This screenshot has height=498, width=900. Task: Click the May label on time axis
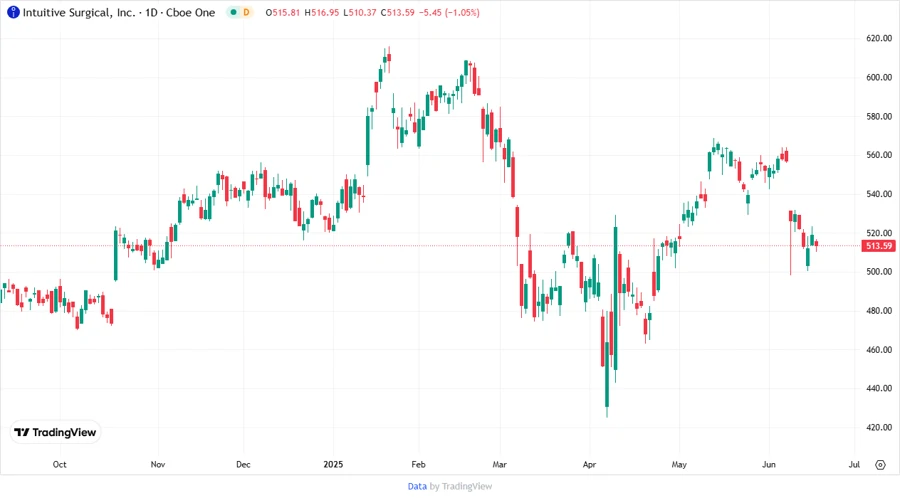679,465
